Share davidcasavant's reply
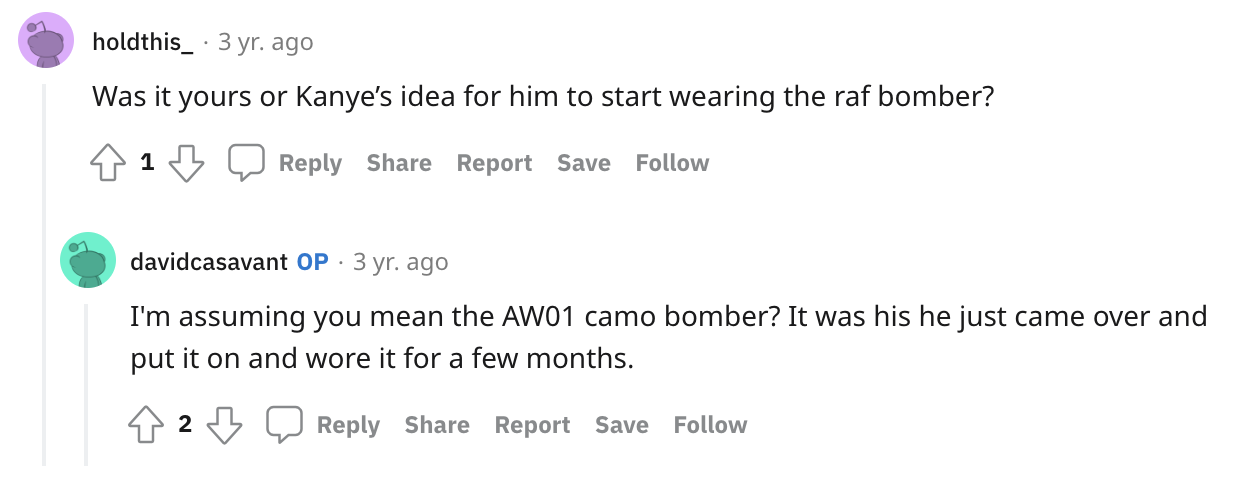Image resolution: width=1254 pixels, height=490 pixels. [x=437, y=425]
